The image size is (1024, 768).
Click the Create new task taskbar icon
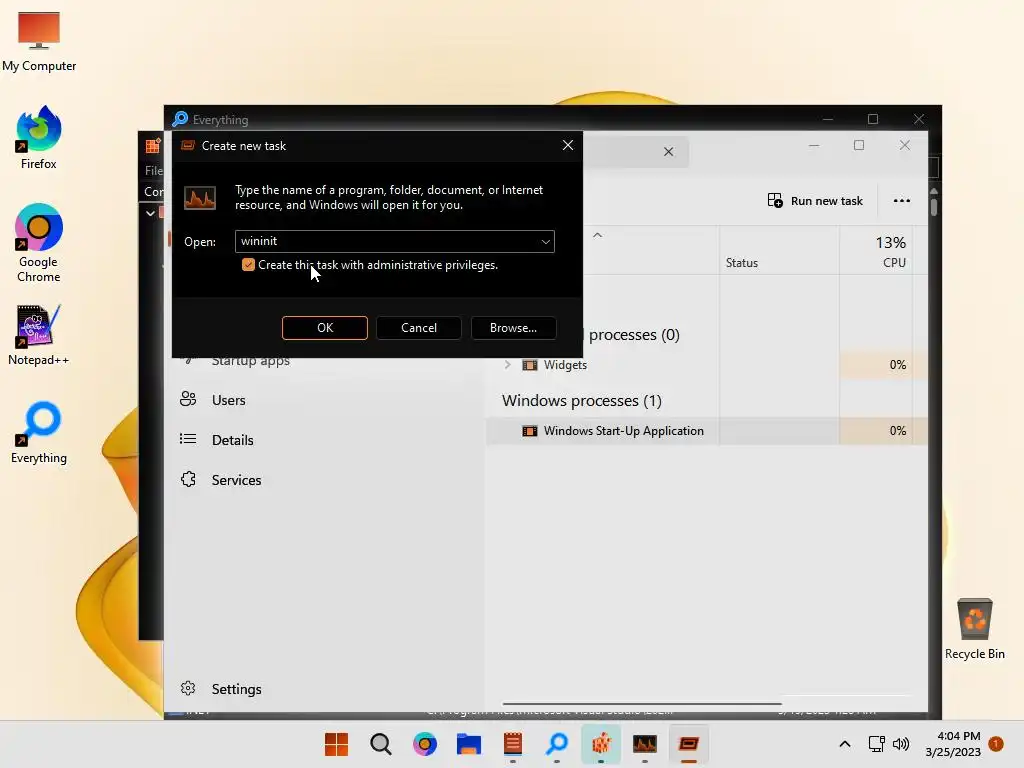(x=688, y=744)
